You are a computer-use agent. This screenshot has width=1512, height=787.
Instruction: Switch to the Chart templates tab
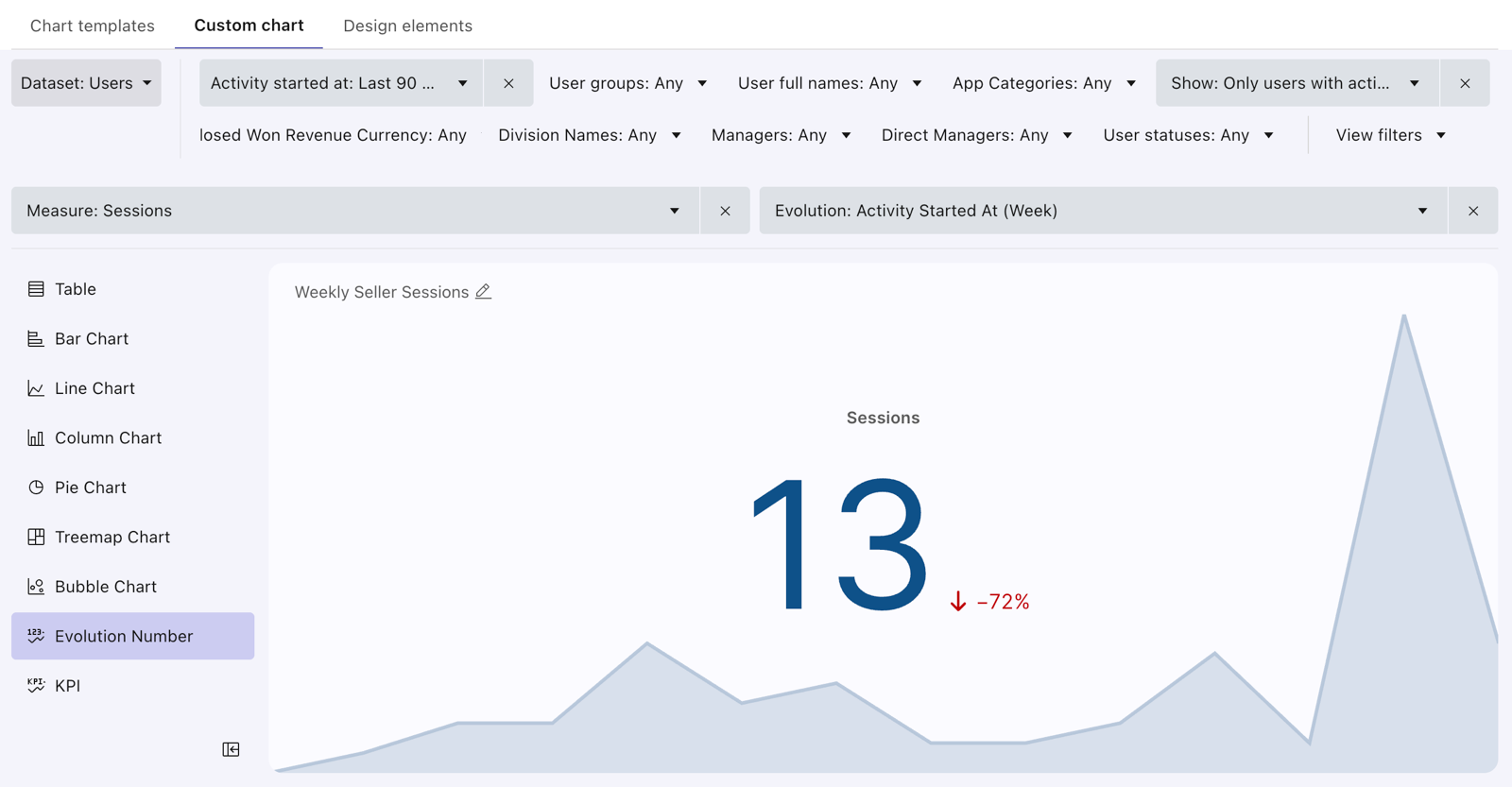tap(93, 26)
